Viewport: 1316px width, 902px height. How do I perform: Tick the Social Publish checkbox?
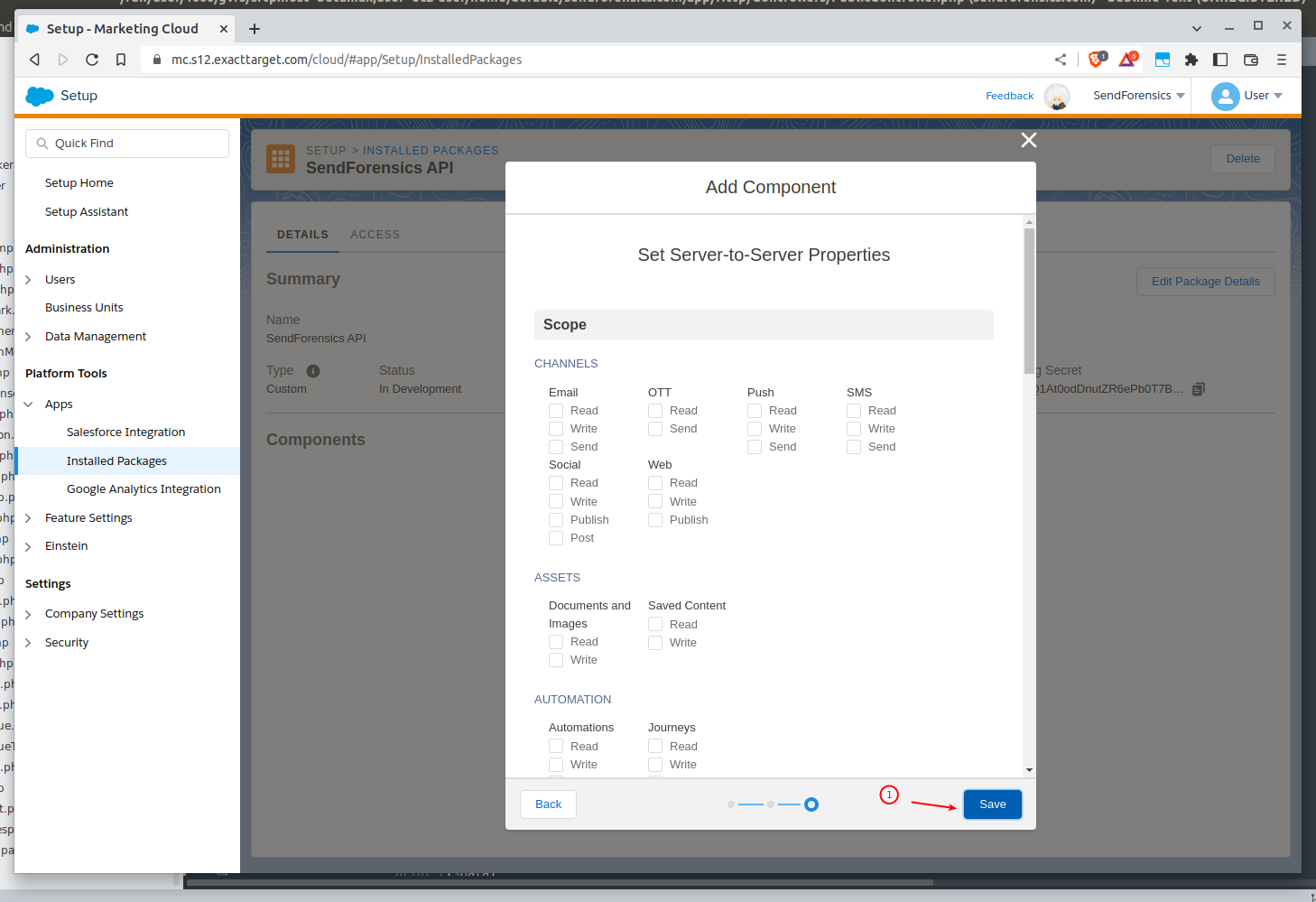(x=556, y=520)
